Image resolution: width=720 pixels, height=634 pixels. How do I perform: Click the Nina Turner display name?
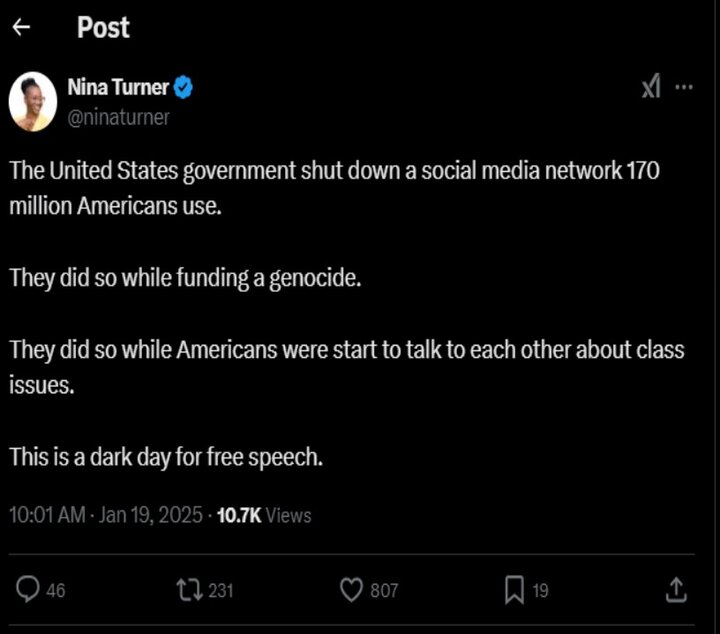tap(118, 88)
